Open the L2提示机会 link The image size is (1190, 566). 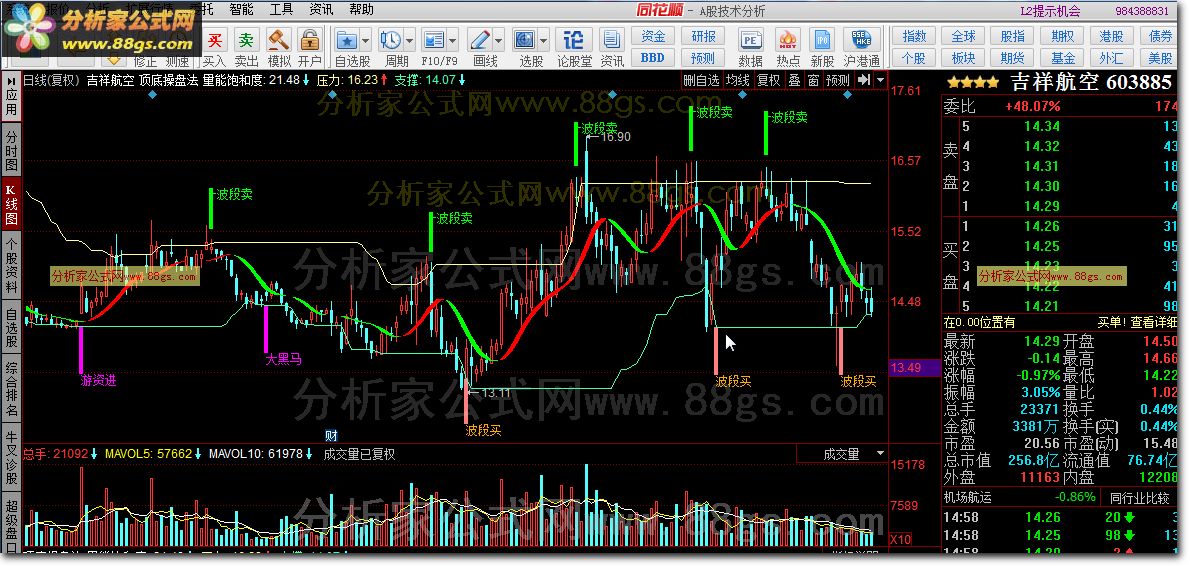coord(1050,11)
